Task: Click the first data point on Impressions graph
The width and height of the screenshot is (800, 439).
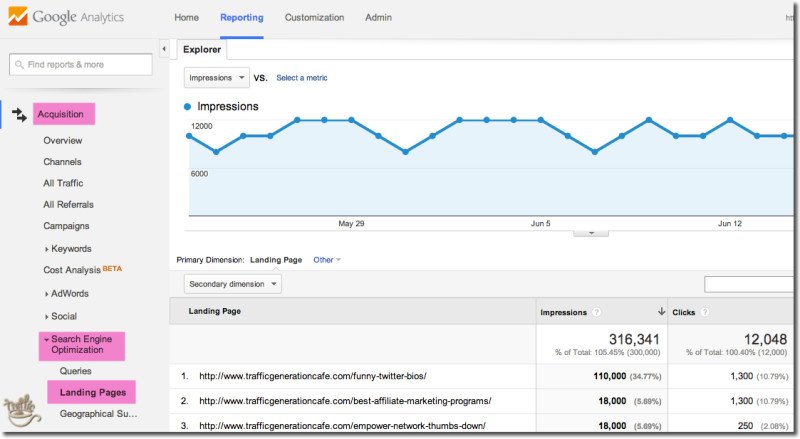Action: pyautogui.click(x=189, y=136)
